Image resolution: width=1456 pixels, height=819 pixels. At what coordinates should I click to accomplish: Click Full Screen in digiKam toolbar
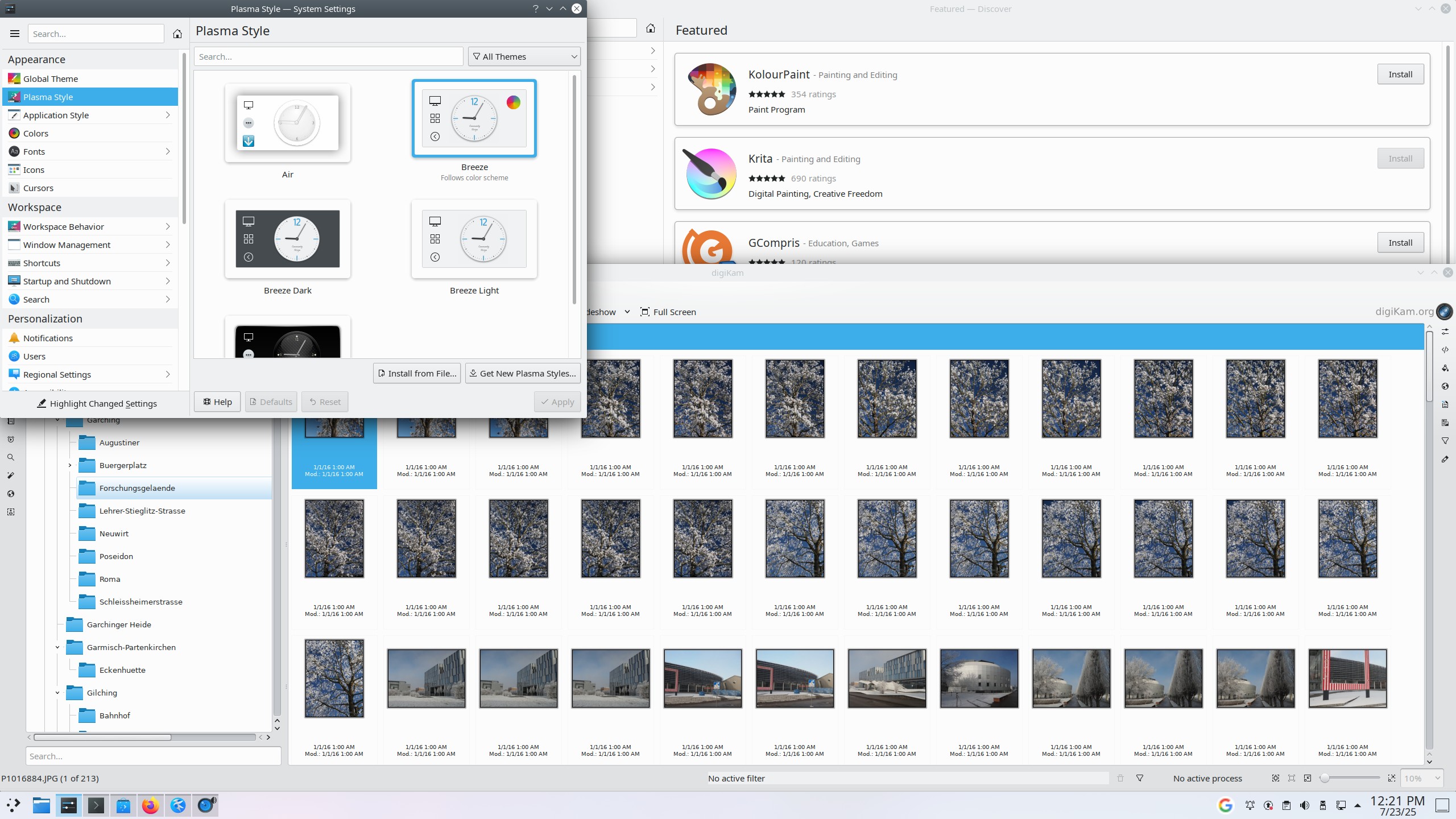pos(668,312)
